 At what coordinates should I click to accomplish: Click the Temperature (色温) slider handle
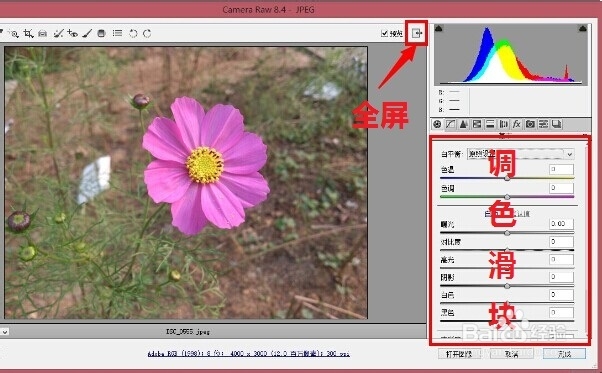coord(507,178)
